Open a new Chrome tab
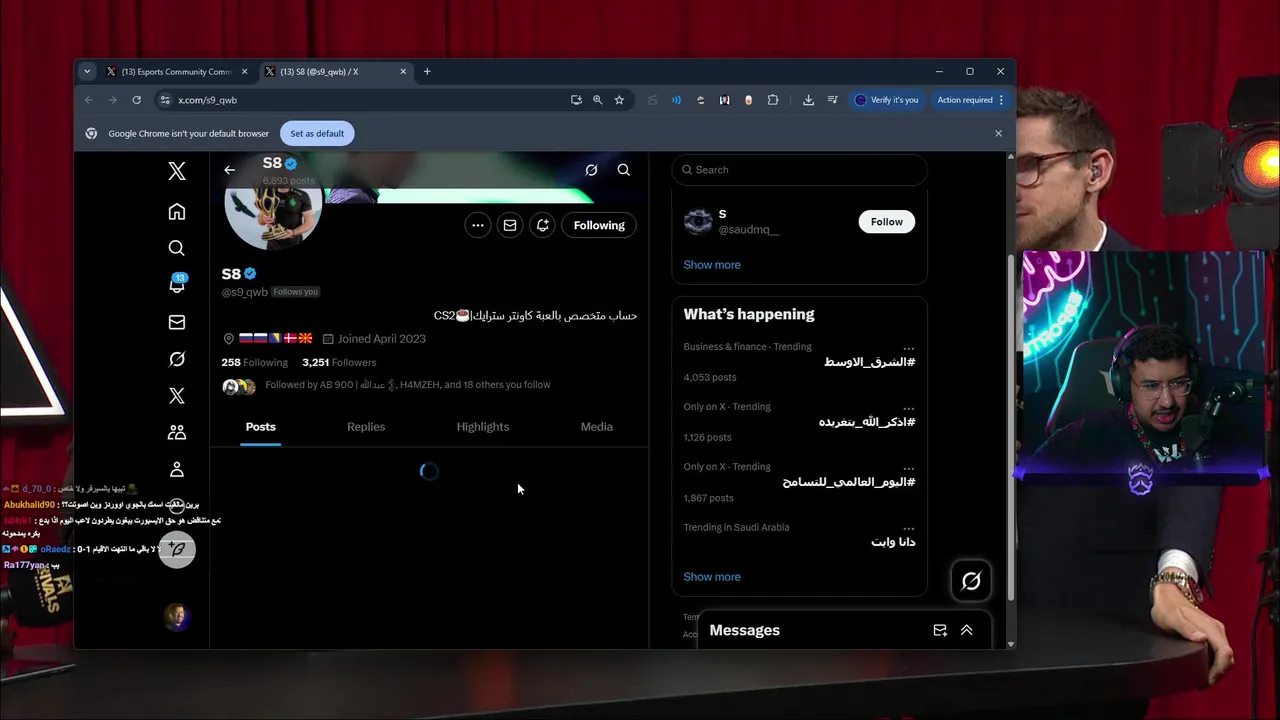The width and height of the screenshot is (1280, 720). (427, 72)
